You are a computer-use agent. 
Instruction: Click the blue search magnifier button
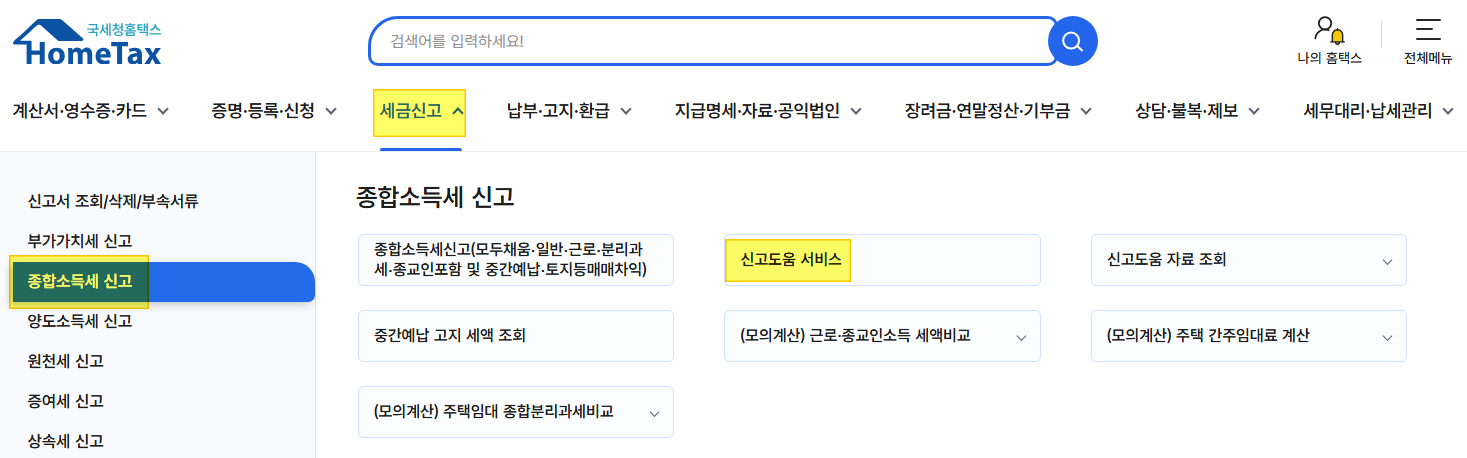(x=1072, y=41)
